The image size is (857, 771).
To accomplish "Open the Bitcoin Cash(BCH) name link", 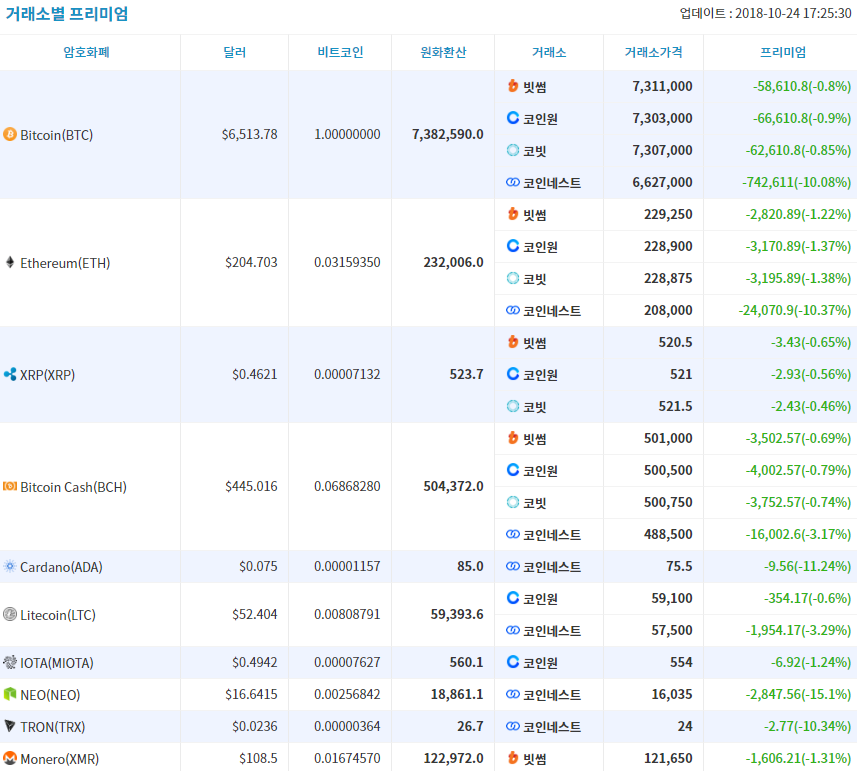I will (x=73, y=487).
